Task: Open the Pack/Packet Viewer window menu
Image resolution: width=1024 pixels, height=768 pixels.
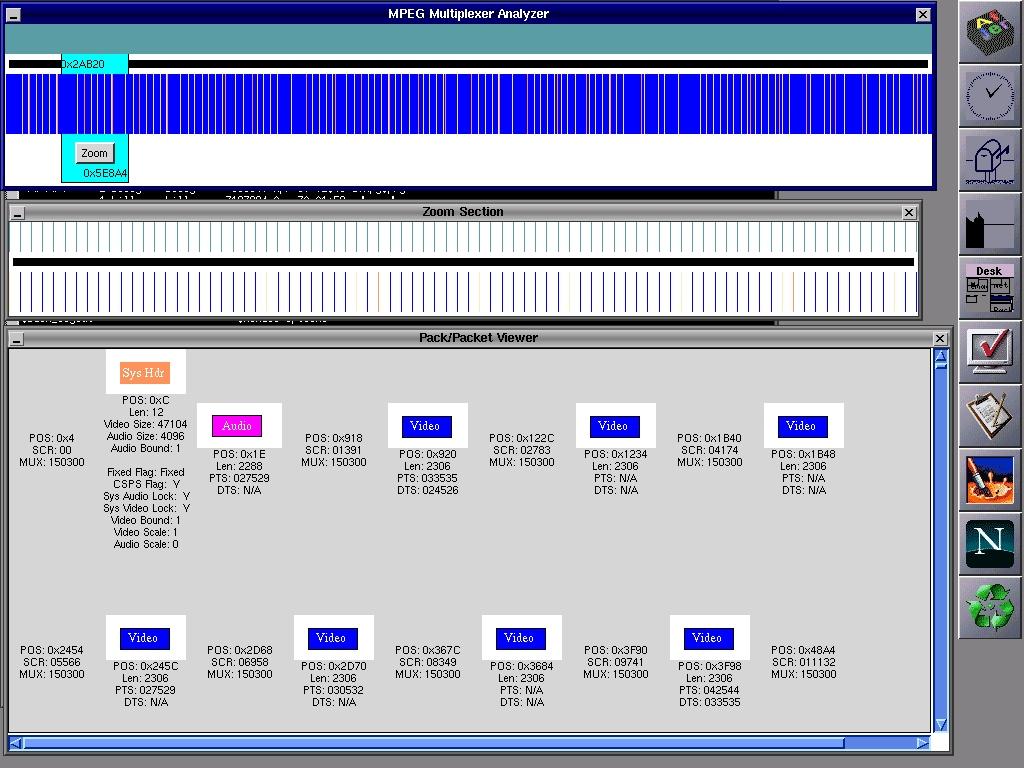Action: pos(16,339)
